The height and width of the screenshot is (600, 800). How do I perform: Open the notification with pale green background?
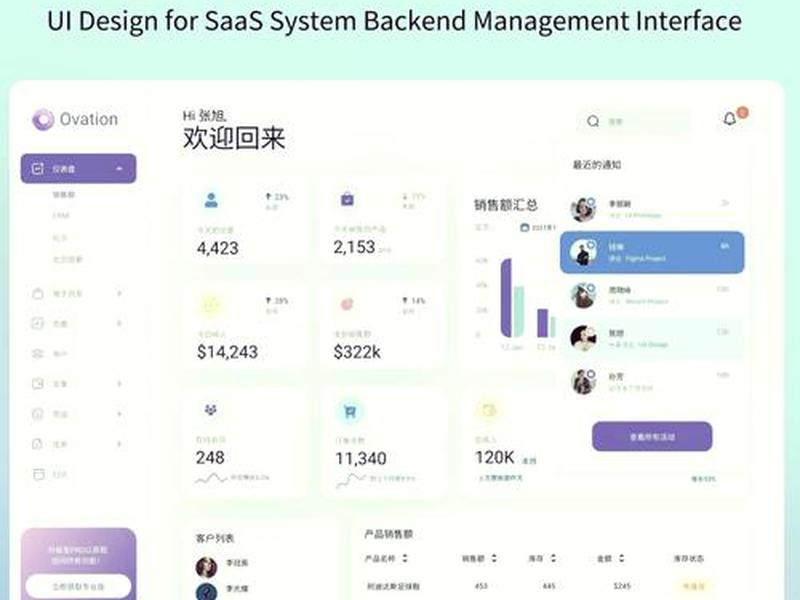tap(652, 338)
